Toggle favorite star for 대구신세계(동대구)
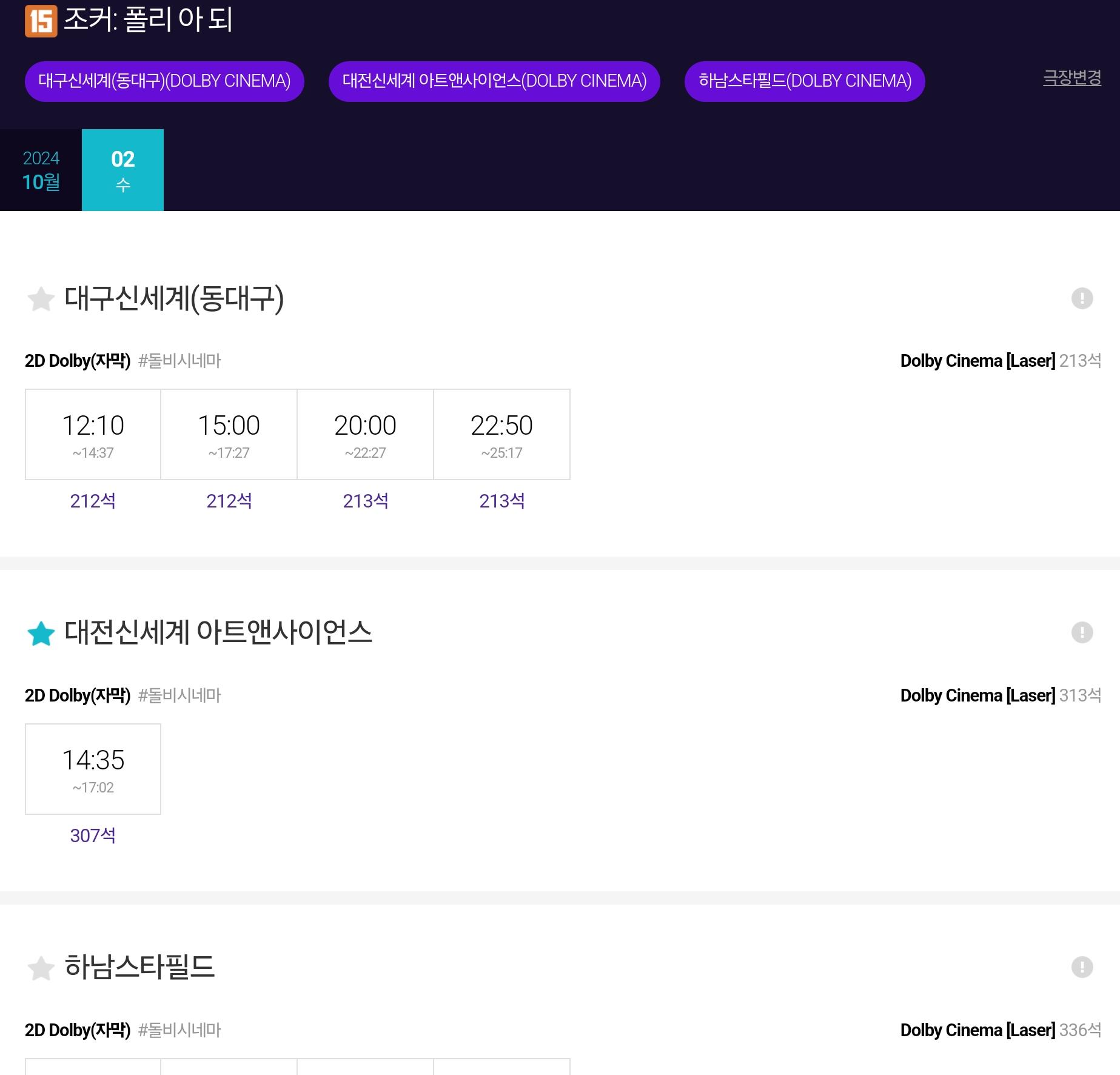The image size is (1120, 1075). click(x=41, y=299)
